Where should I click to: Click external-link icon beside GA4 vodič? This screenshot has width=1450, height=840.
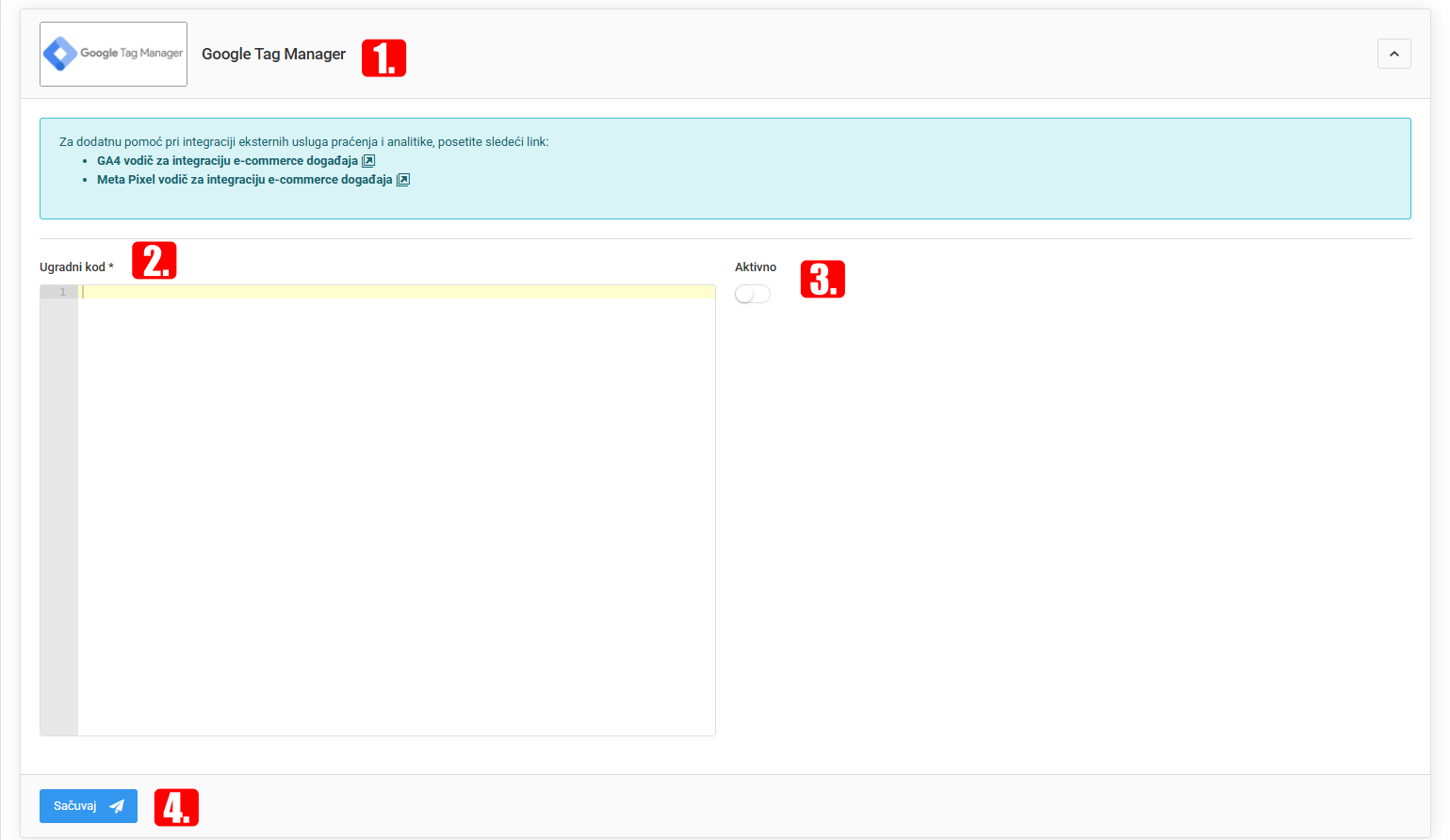pos(369,161)
